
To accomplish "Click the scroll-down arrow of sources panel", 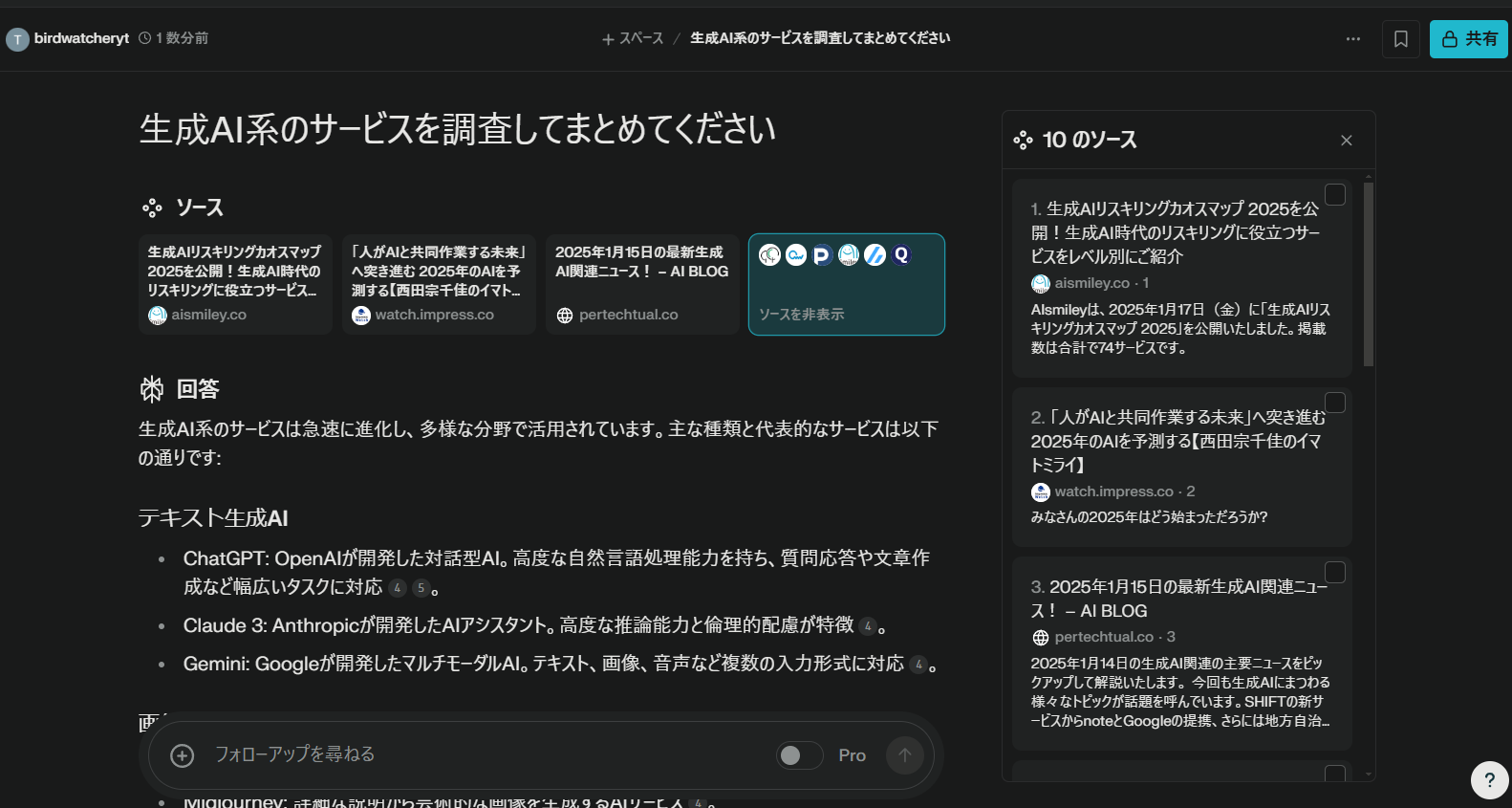I will tap(1369, 775).
